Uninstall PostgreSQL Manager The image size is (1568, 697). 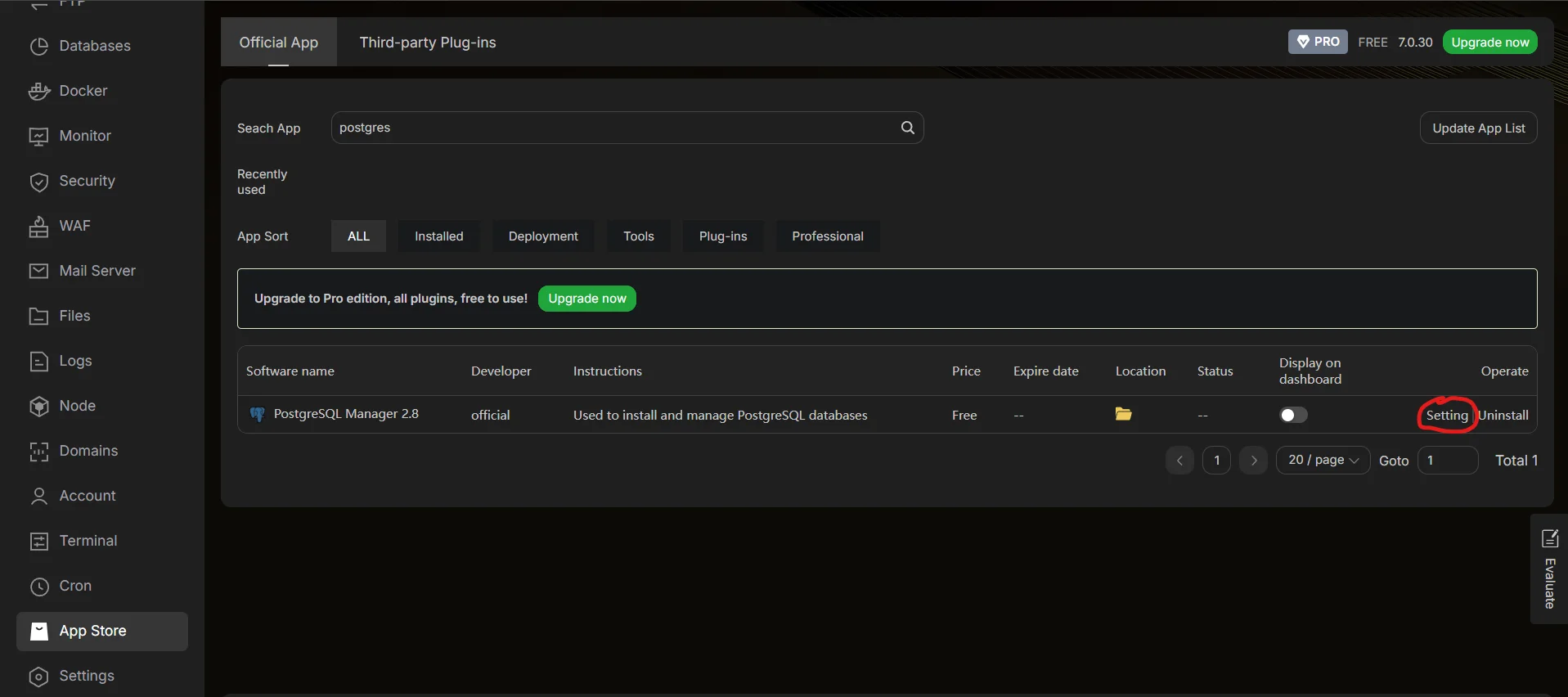[x=1504, y=416]
